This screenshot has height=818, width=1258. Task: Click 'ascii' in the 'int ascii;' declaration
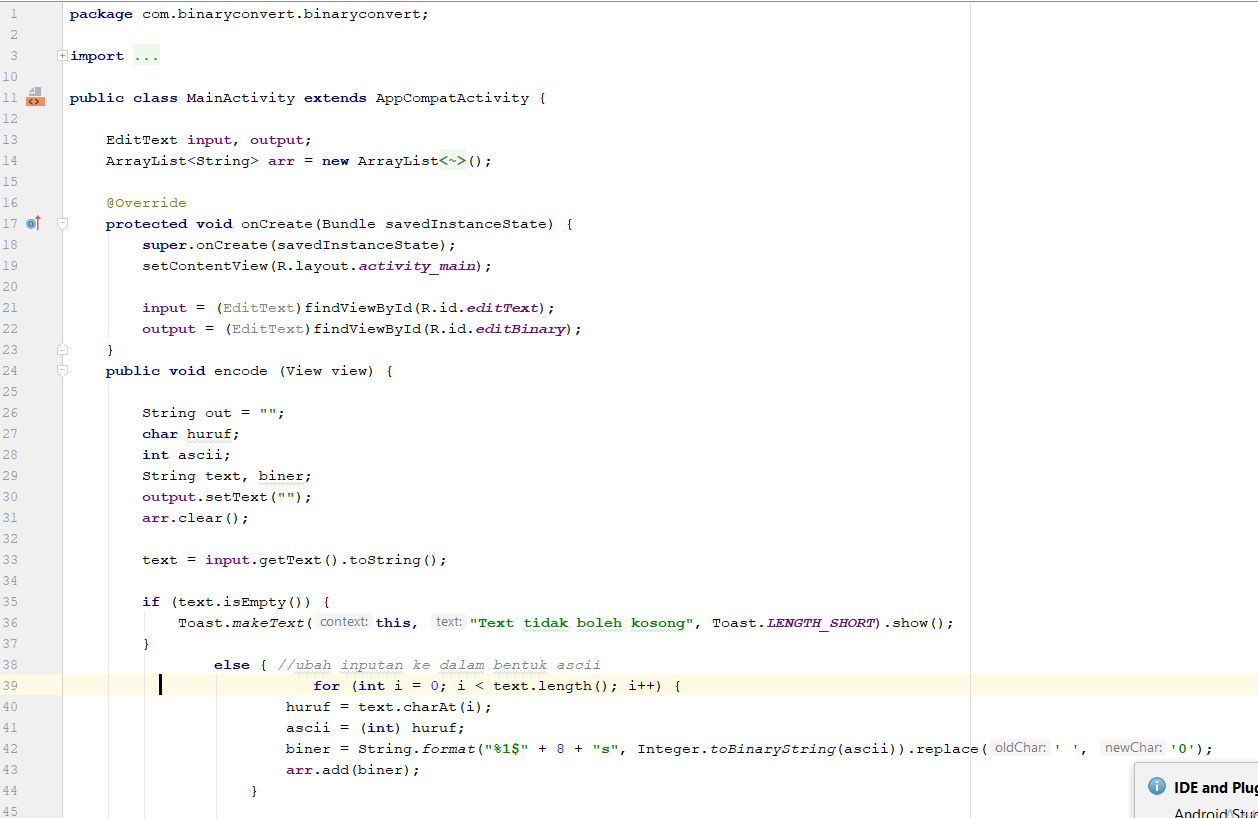click(x=200, y=455)
